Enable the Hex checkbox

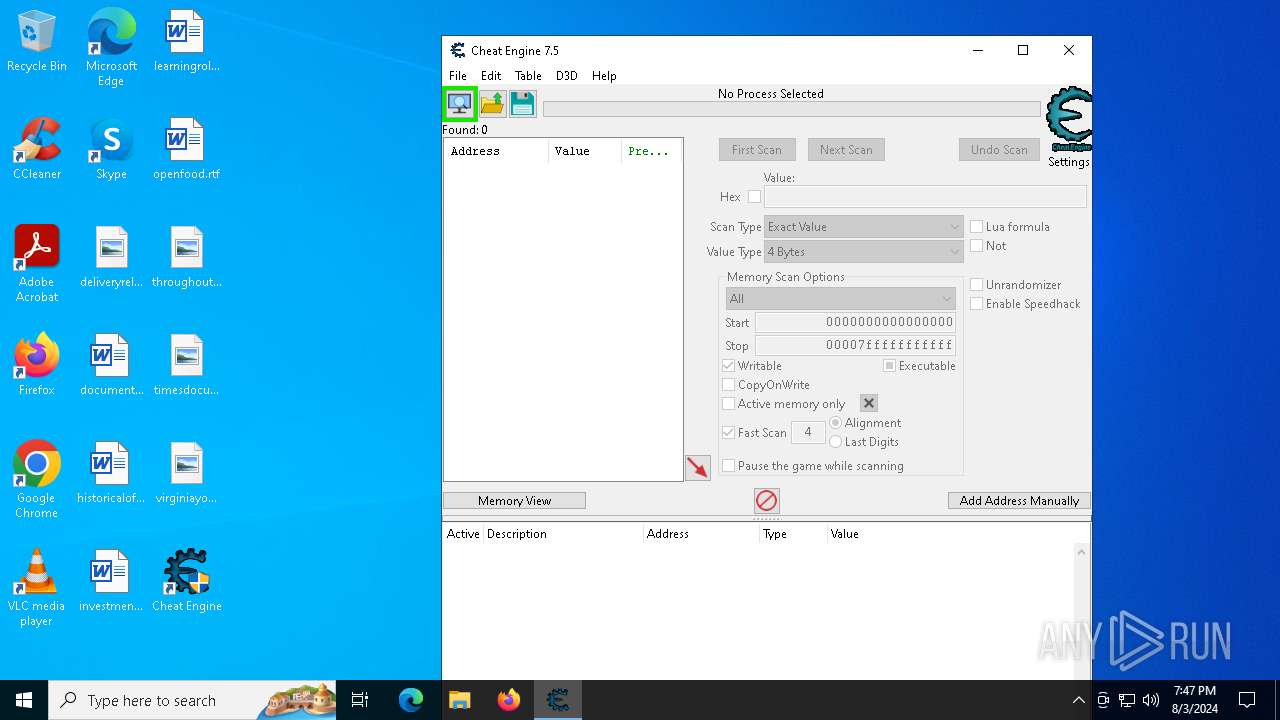click(754, 197)
